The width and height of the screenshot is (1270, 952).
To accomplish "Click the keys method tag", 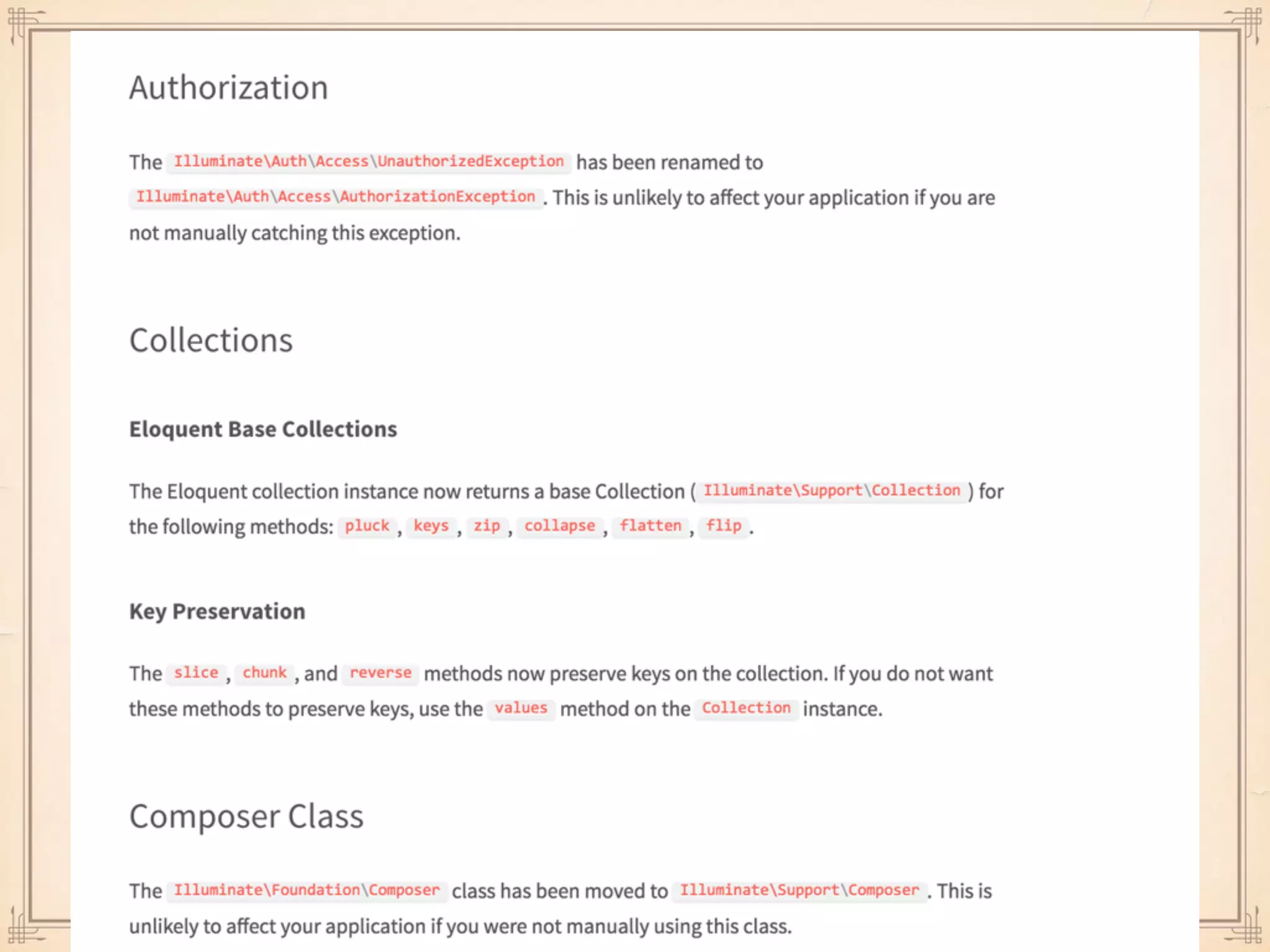I will pyautogui.click(x=431, y=526).
